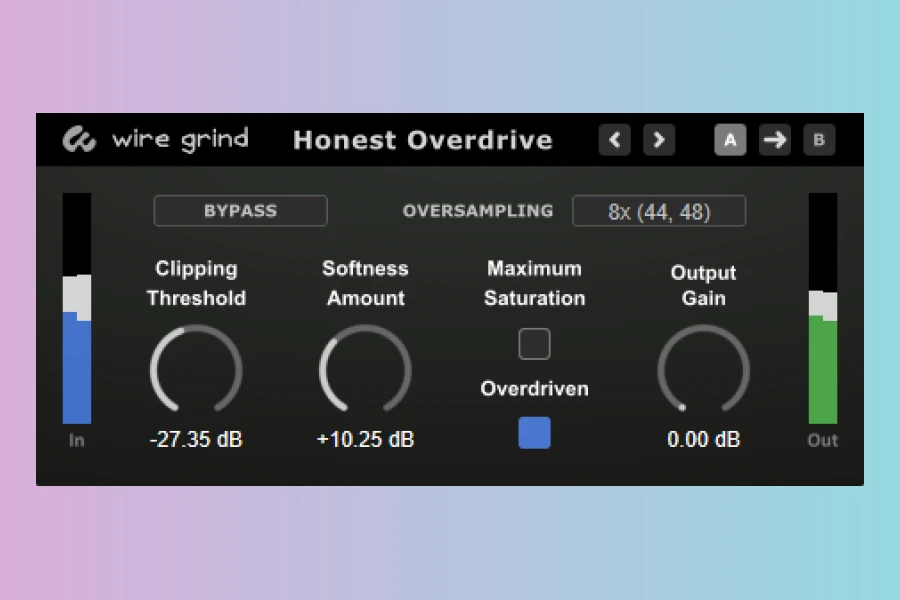Image resolution: width=900 pixels, height=600 pixels.
Task: Go to previous preset with left chevron
Action: [615, 140]
